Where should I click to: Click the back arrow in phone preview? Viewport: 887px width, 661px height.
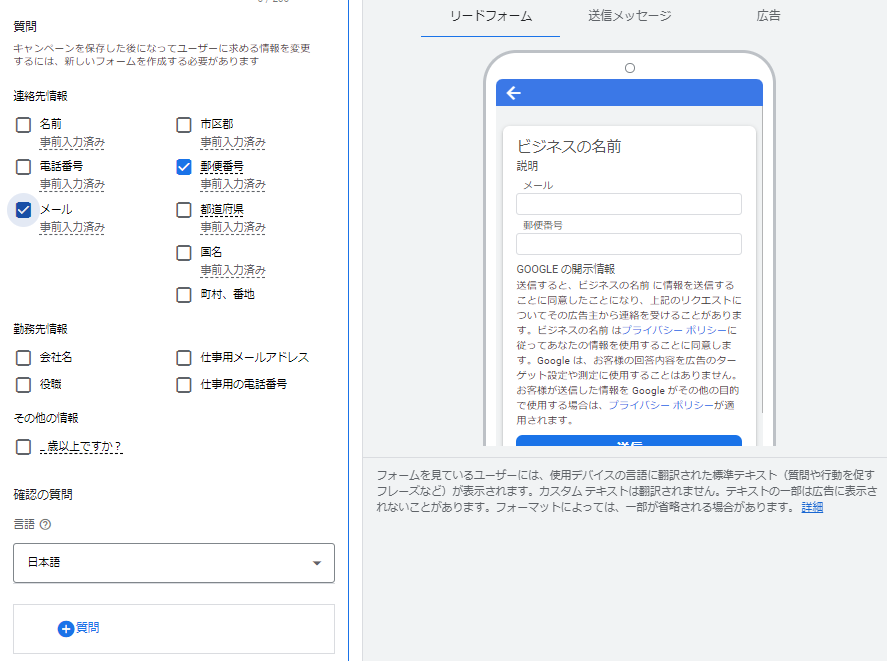(514, 93)
